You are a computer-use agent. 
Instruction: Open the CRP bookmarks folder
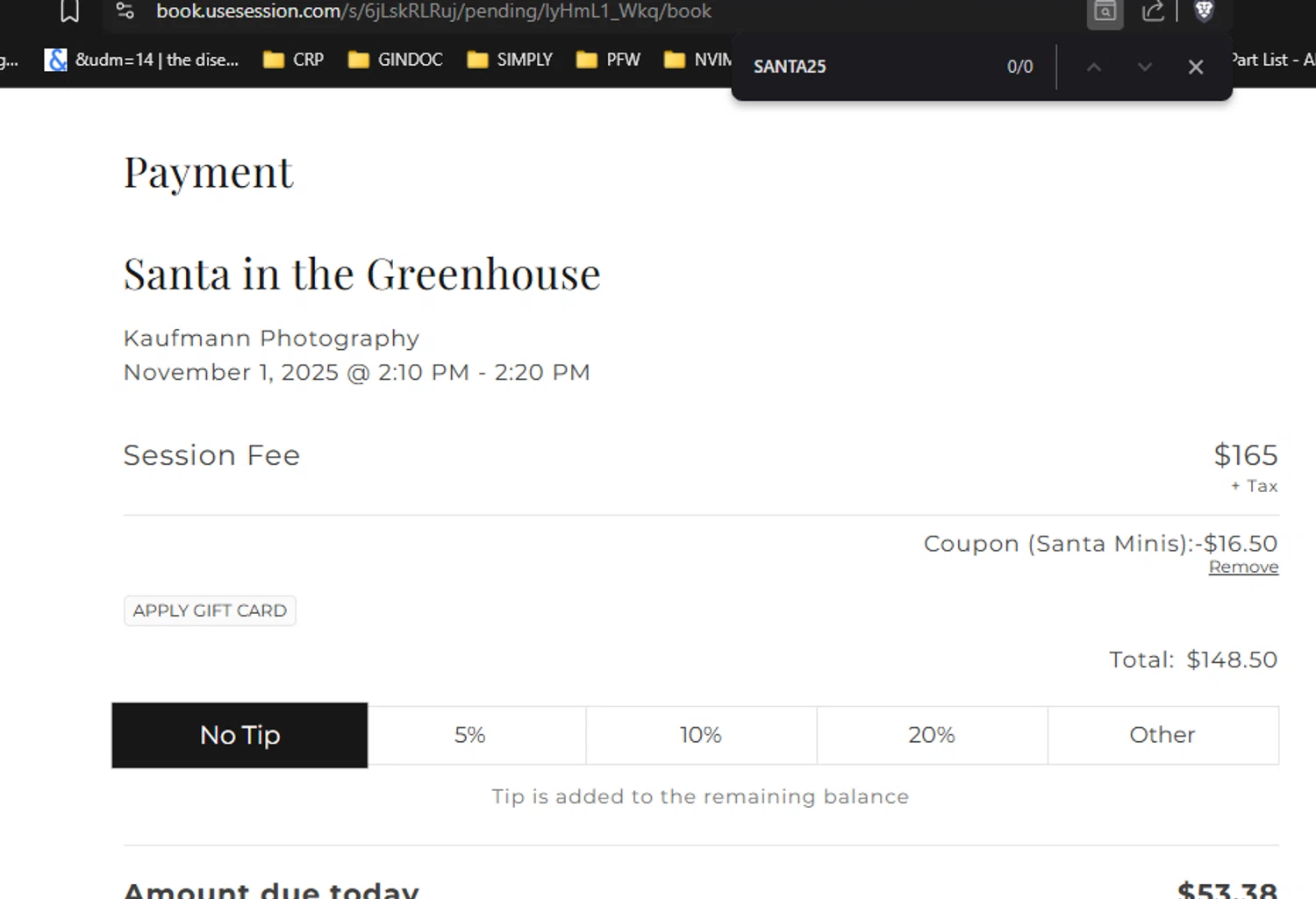294,60
